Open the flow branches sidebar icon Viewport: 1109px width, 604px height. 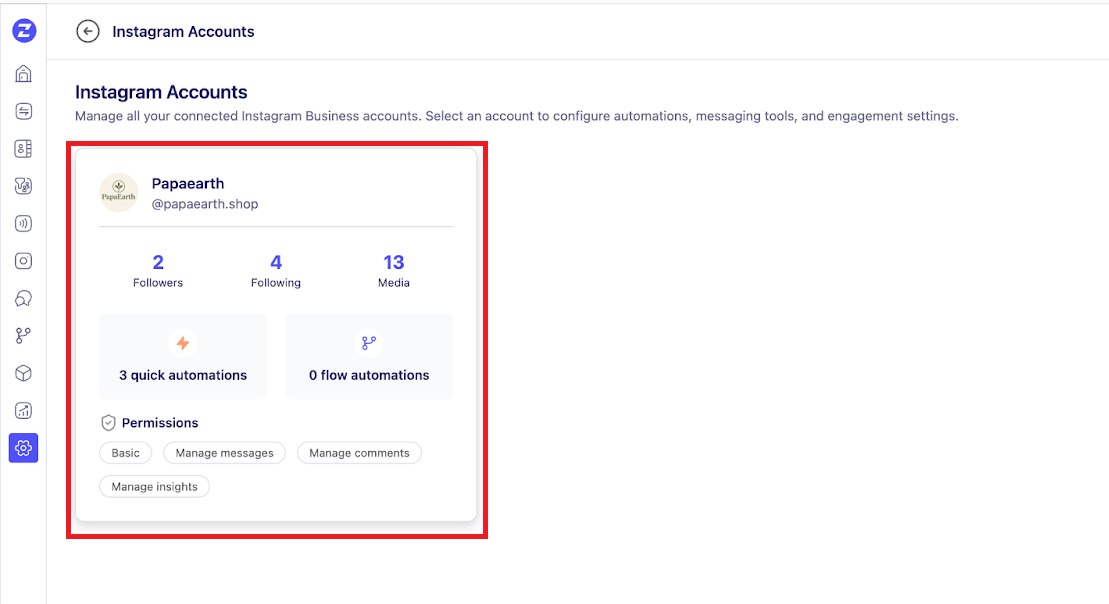24,336
